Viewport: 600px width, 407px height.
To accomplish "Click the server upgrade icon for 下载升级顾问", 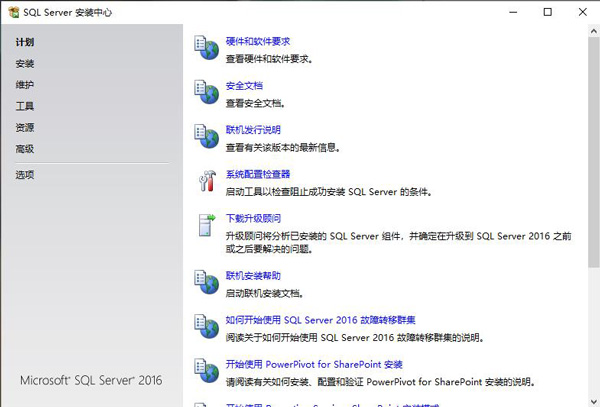I will pyautogui.click(x=207, y=225).
